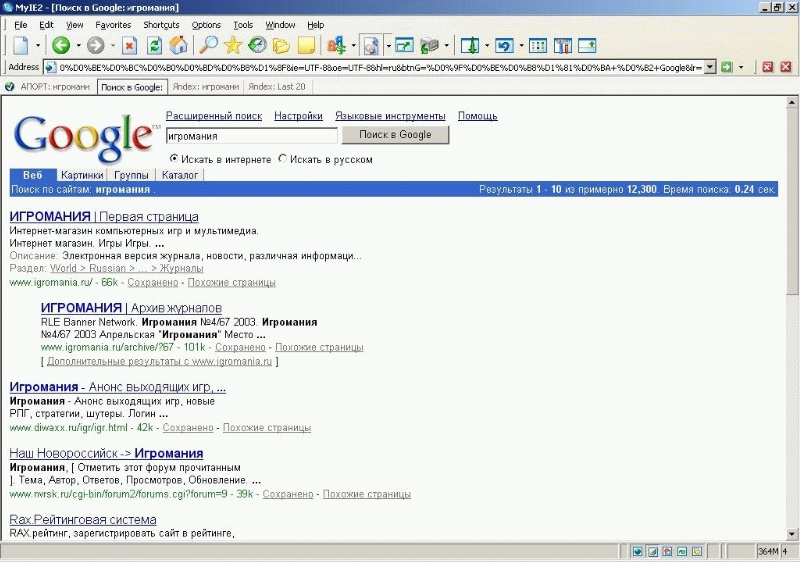
Task: Refresh the page with the green arrows icon
Action: pos(154,46)
